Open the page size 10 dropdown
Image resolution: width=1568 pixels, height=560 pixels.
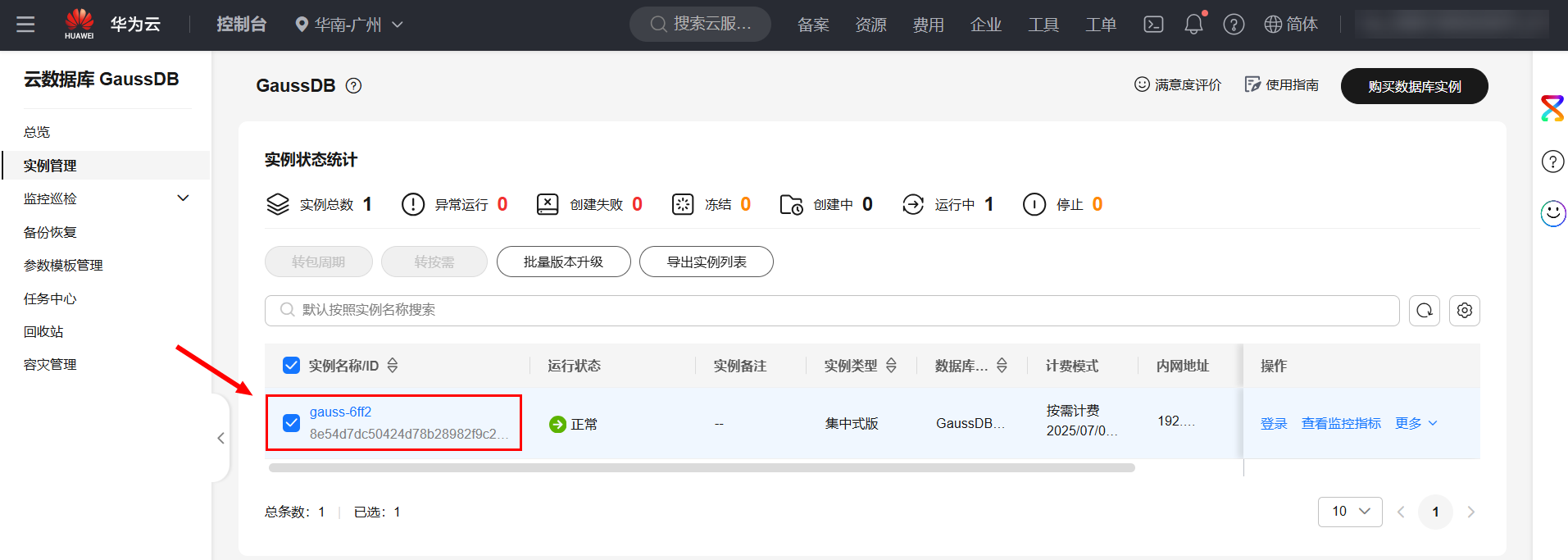click(x=1350, y=512)
